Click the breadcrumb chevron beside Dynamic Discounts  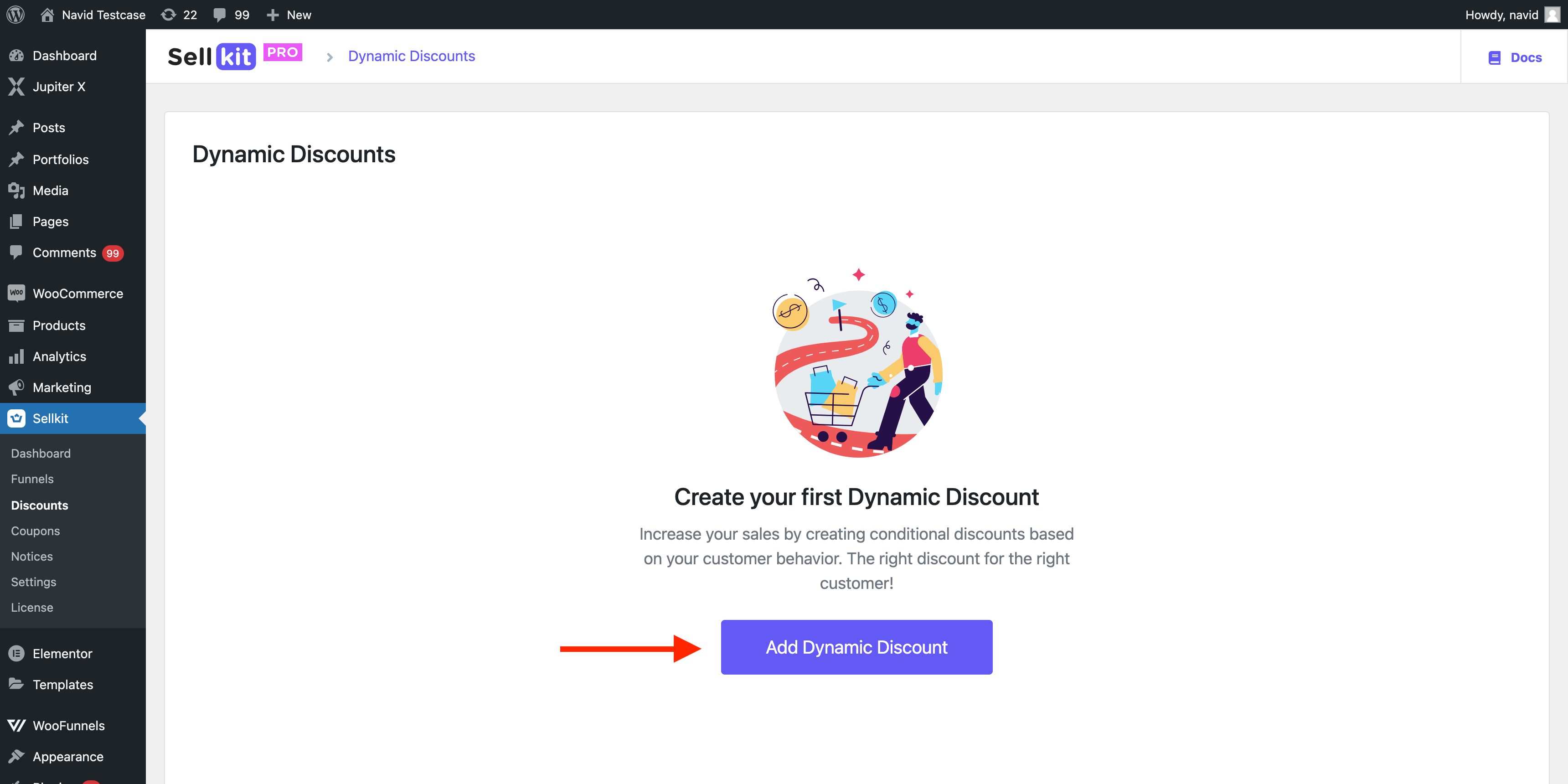coord(329,57)
